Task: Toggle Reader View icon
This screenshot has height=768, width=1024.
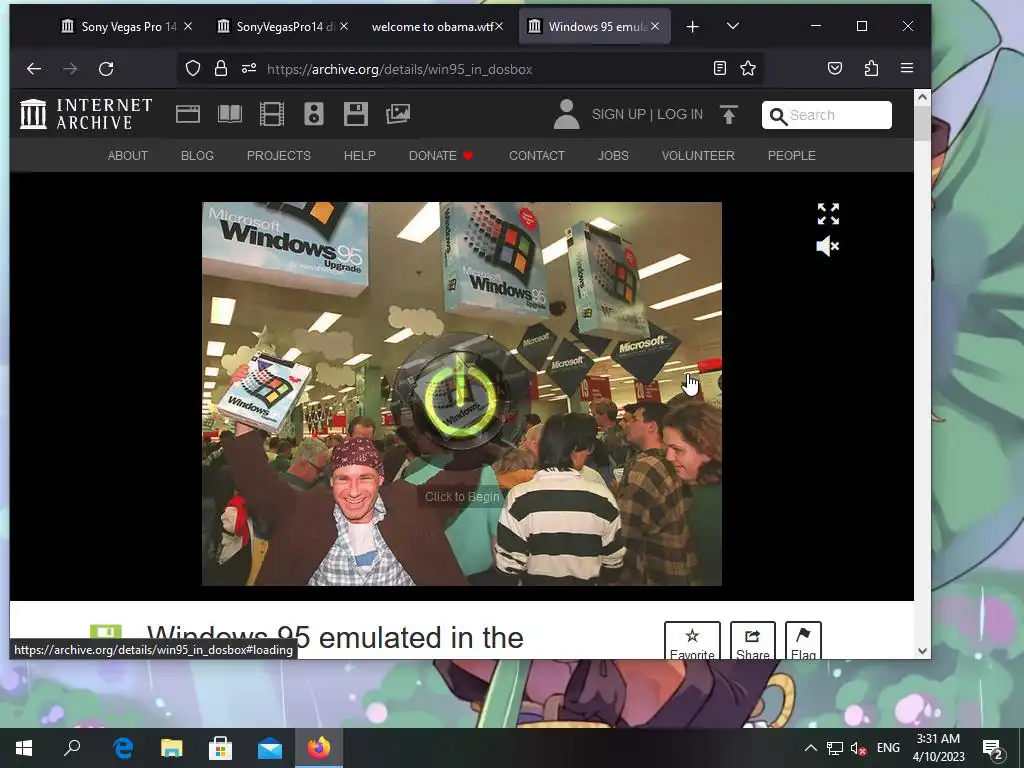Action: pos(720,69)
